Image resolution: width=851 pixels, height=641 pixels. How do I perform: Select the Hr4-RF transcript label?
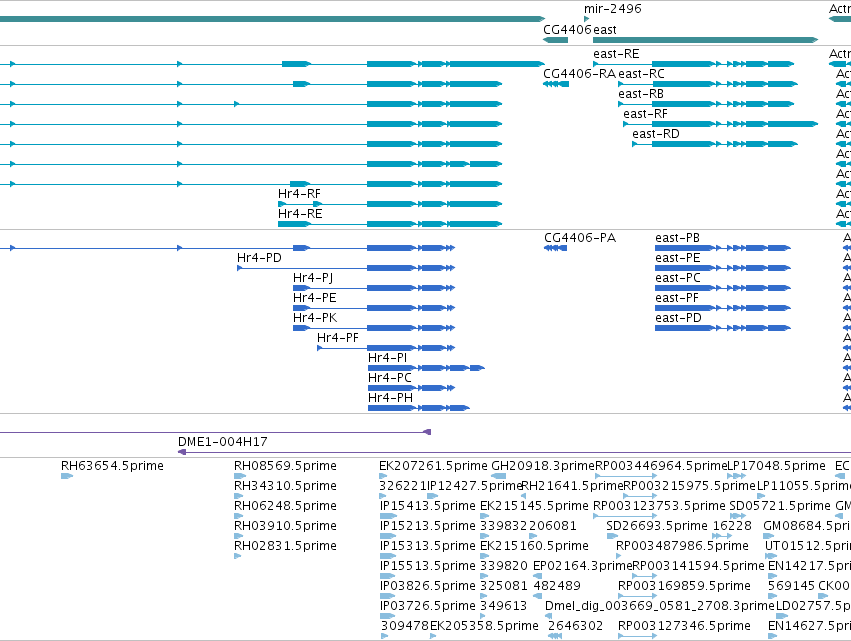299,194
